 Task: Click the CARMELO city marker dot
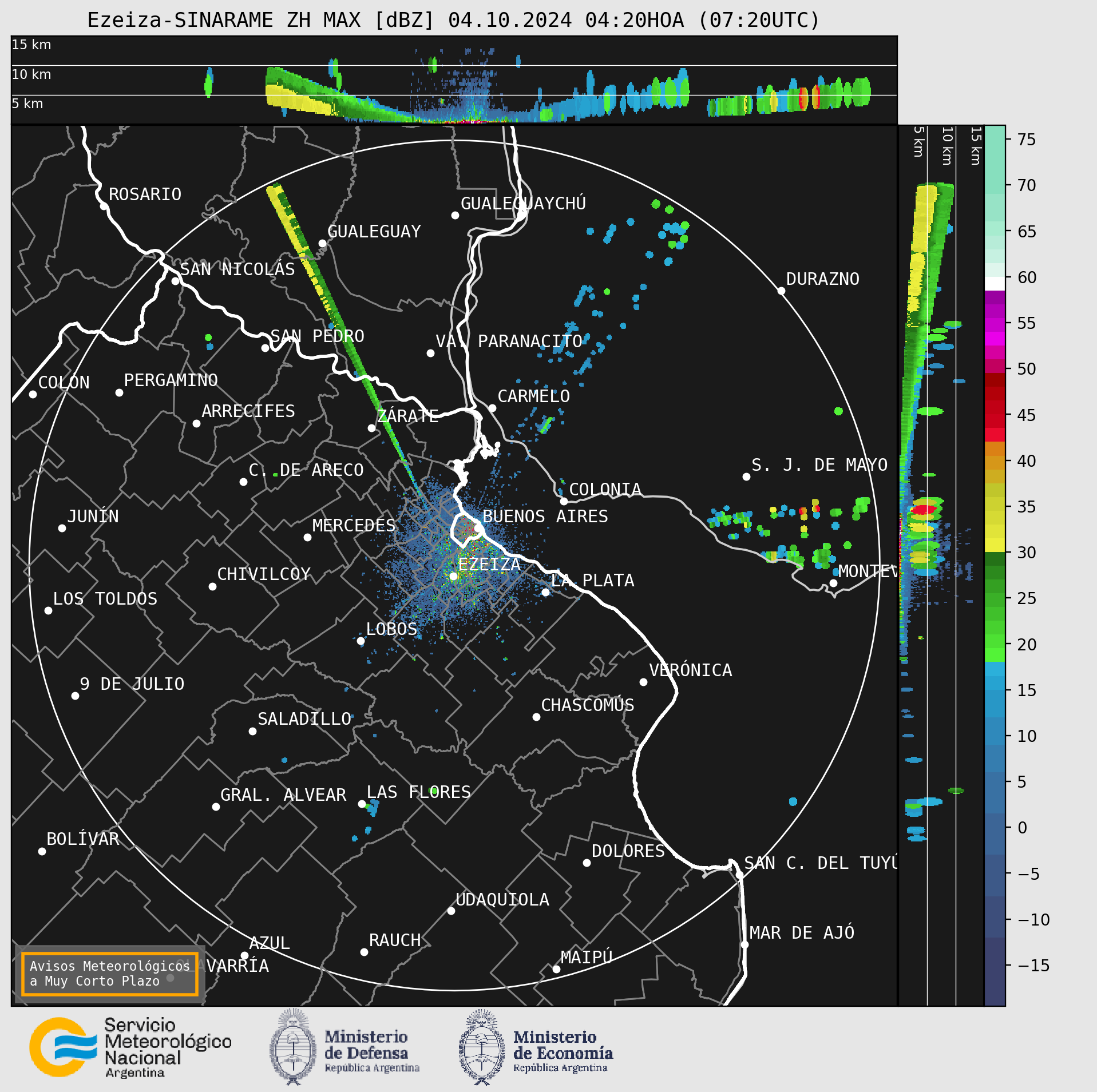tap(492, 408)
